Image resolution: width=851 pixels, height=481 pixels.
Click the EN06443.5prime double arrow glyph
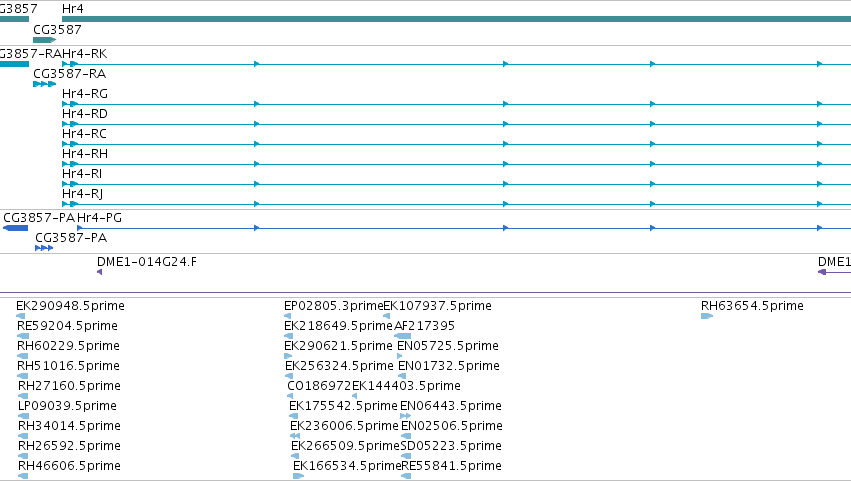click(x=405, y=416)
